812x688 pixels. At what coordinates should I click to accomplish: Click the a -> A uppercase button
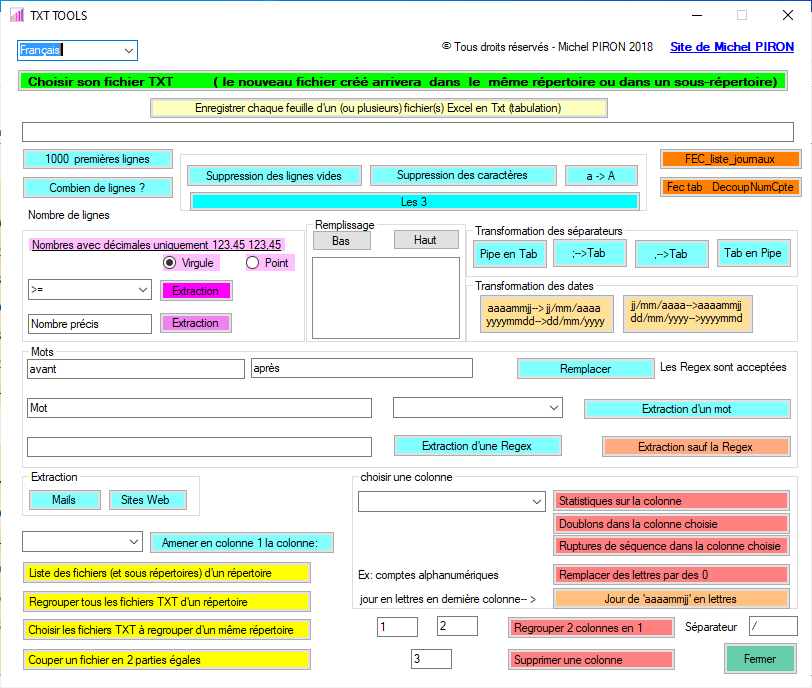[601, 176]
